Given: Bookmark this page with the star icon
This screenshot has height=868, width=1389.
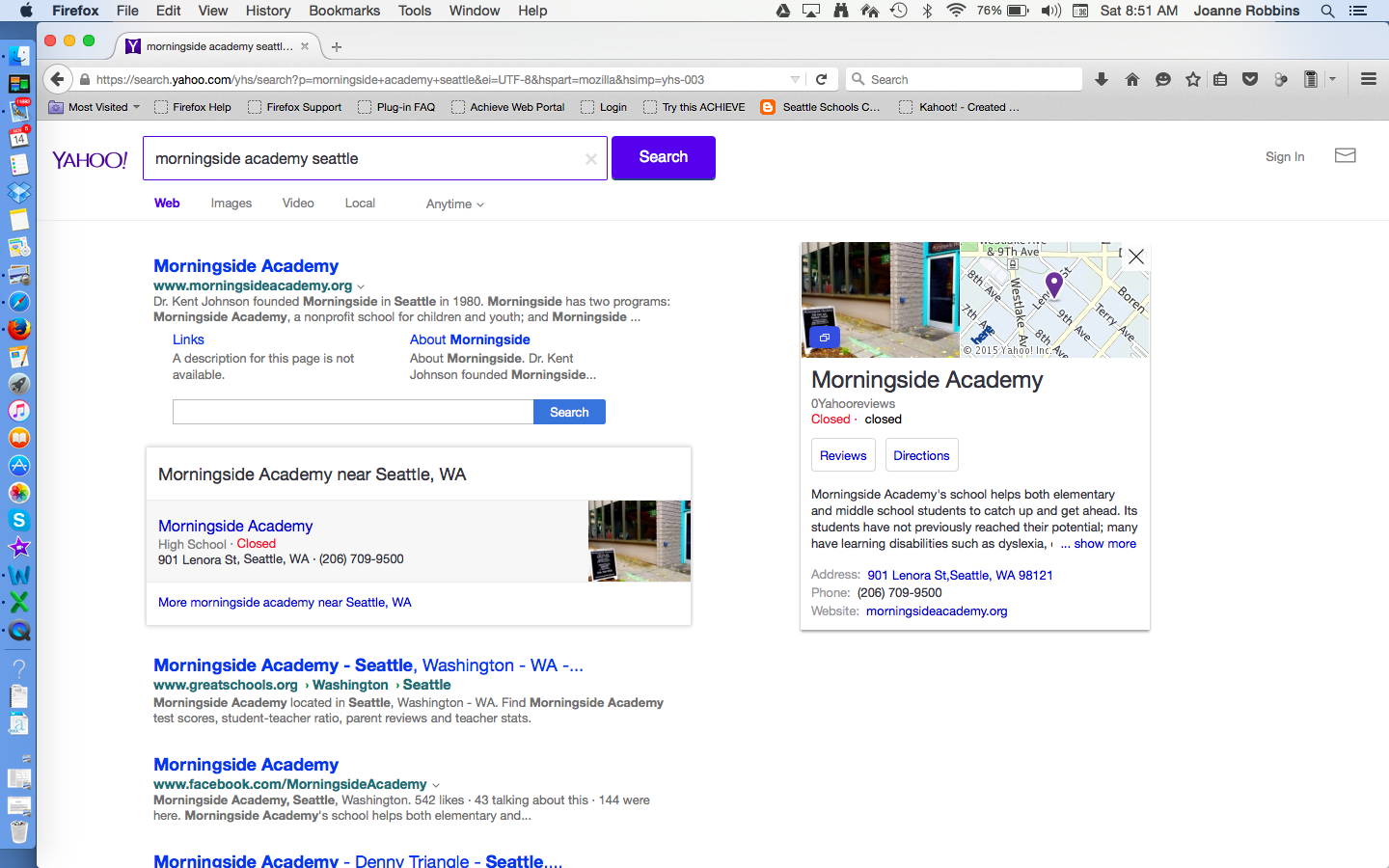Looking at the screenshot, I should (1193, 79).
